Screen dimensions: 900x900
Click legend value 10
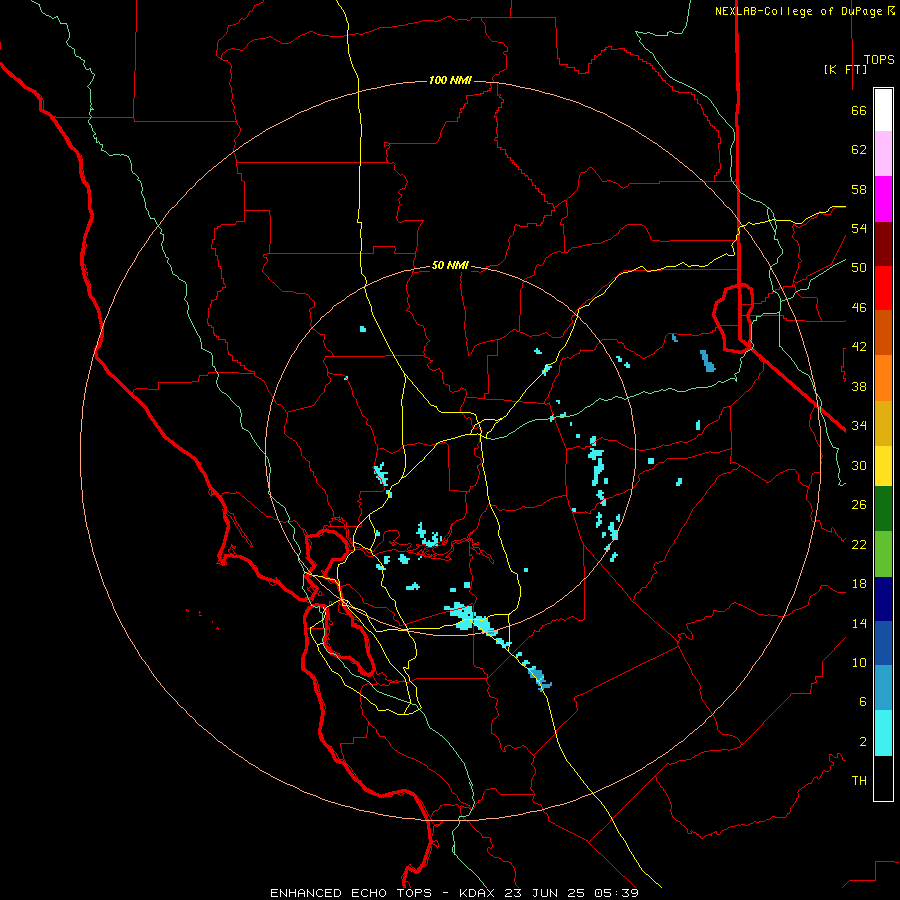(x=859, y=662)
